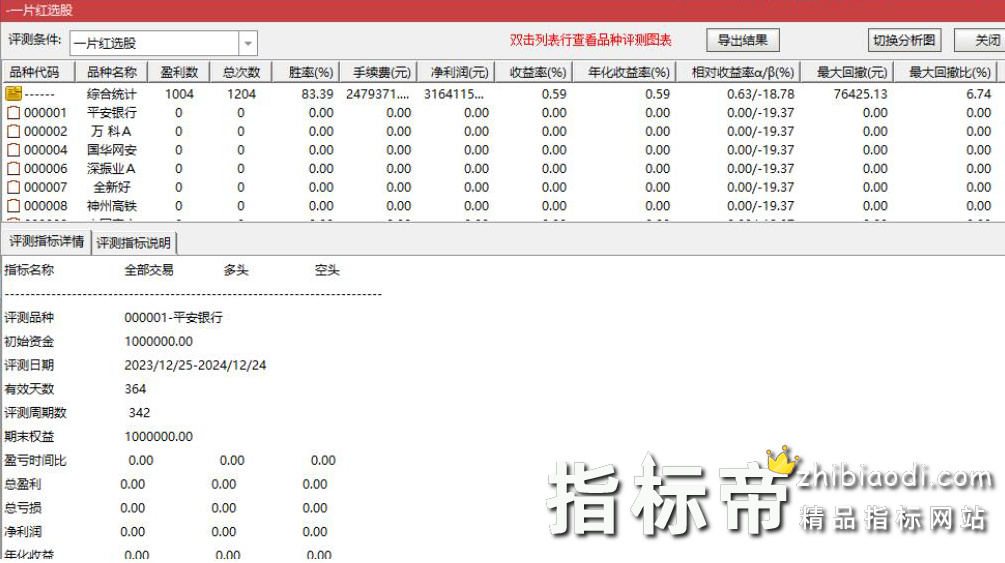1005x563 pixels.
Task: Sort by 盈利数 column header
Action: pos(179,72)
